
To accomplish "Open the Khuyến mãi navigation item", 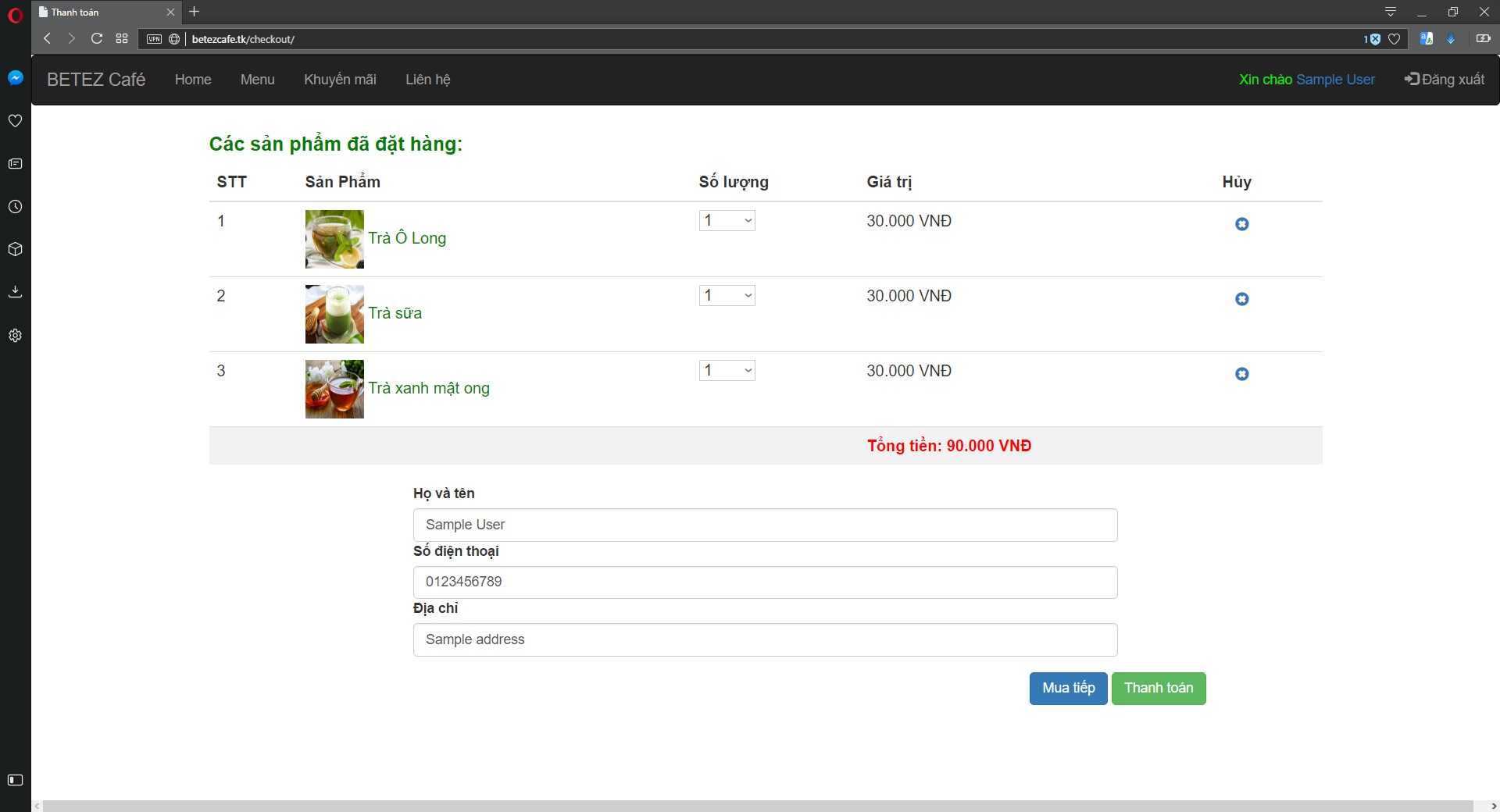I will point(340,80).
